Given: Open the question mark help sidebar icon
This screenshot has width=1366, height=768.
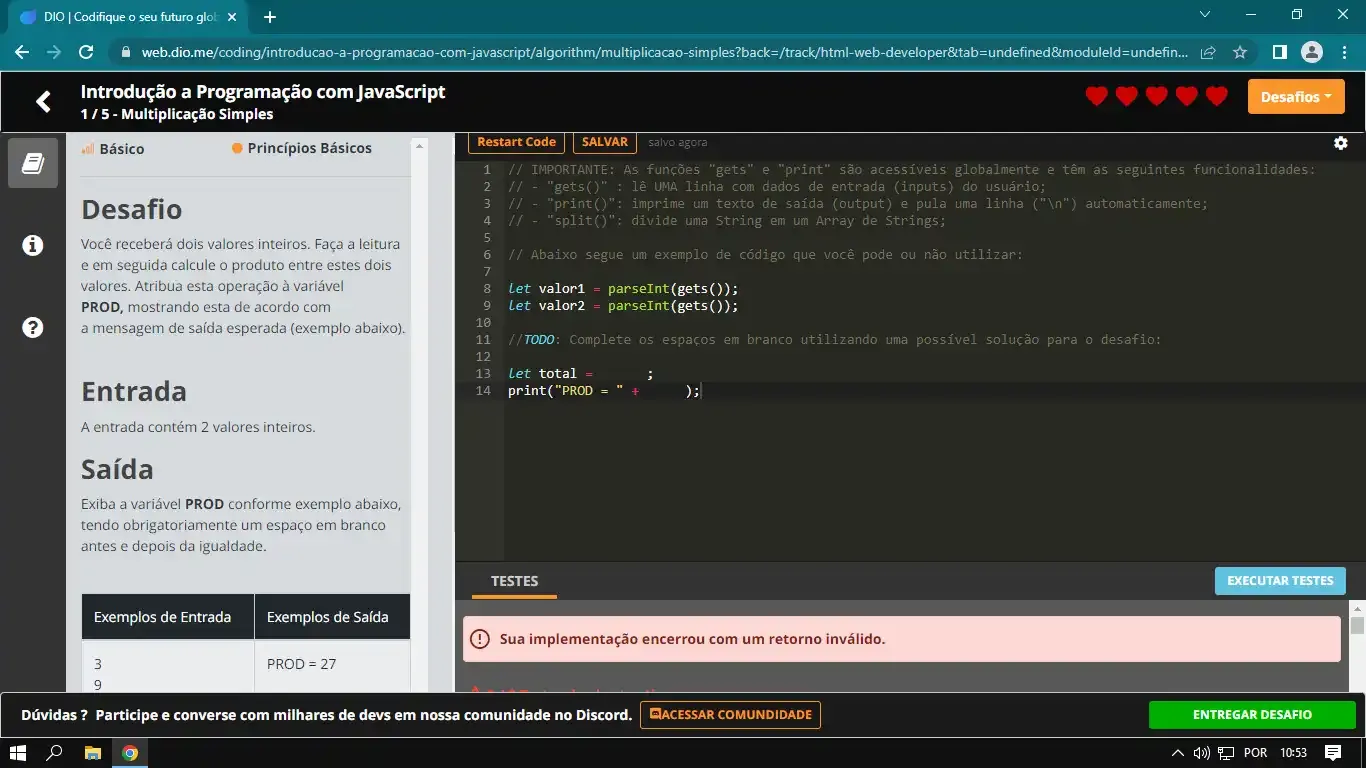Looking at the screenshot, I should point(33,327).
